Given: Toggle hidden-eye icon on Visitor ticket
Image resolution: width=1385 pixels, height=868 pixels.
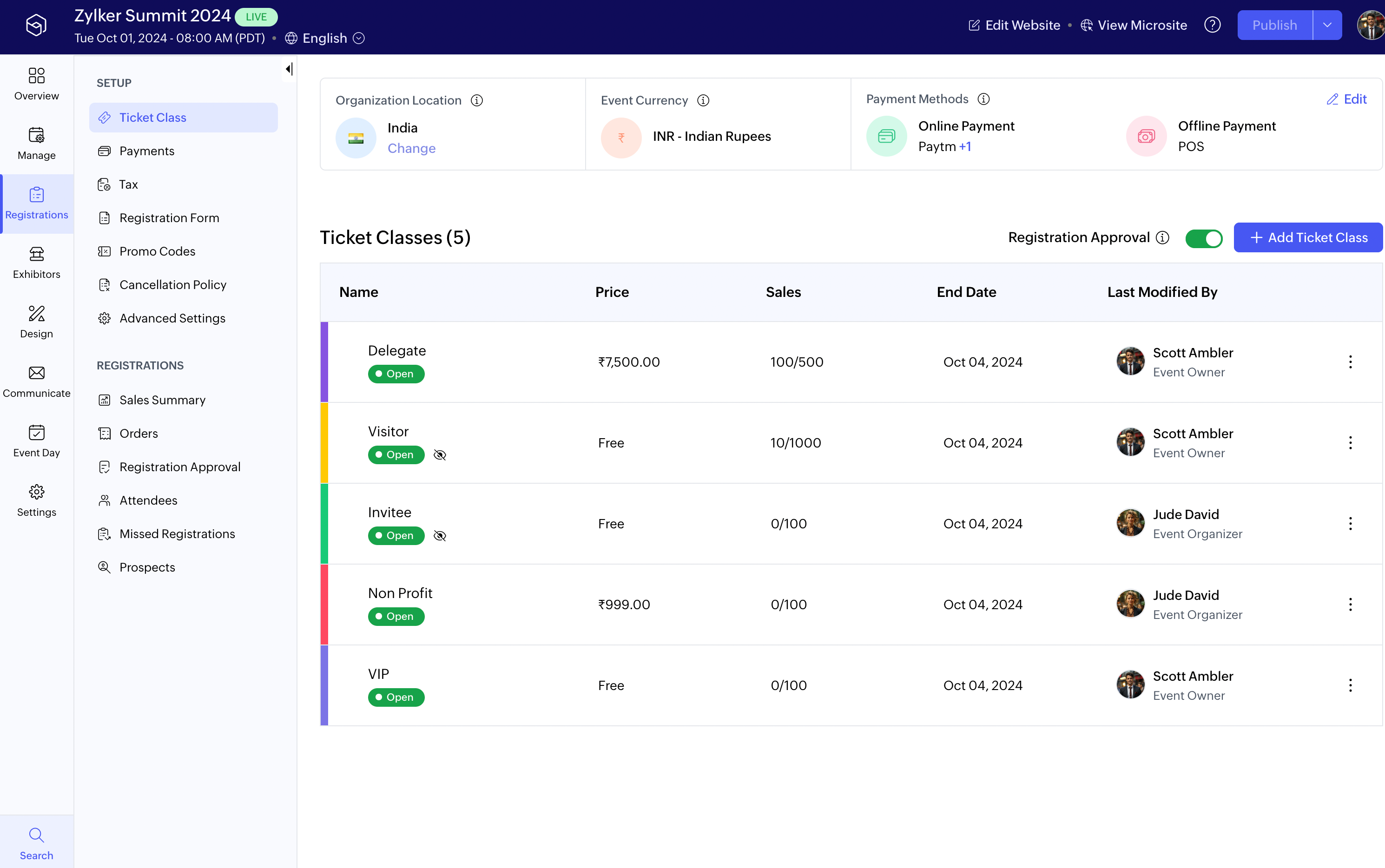Looking at the screenshot, I should (x=440, y=454).
